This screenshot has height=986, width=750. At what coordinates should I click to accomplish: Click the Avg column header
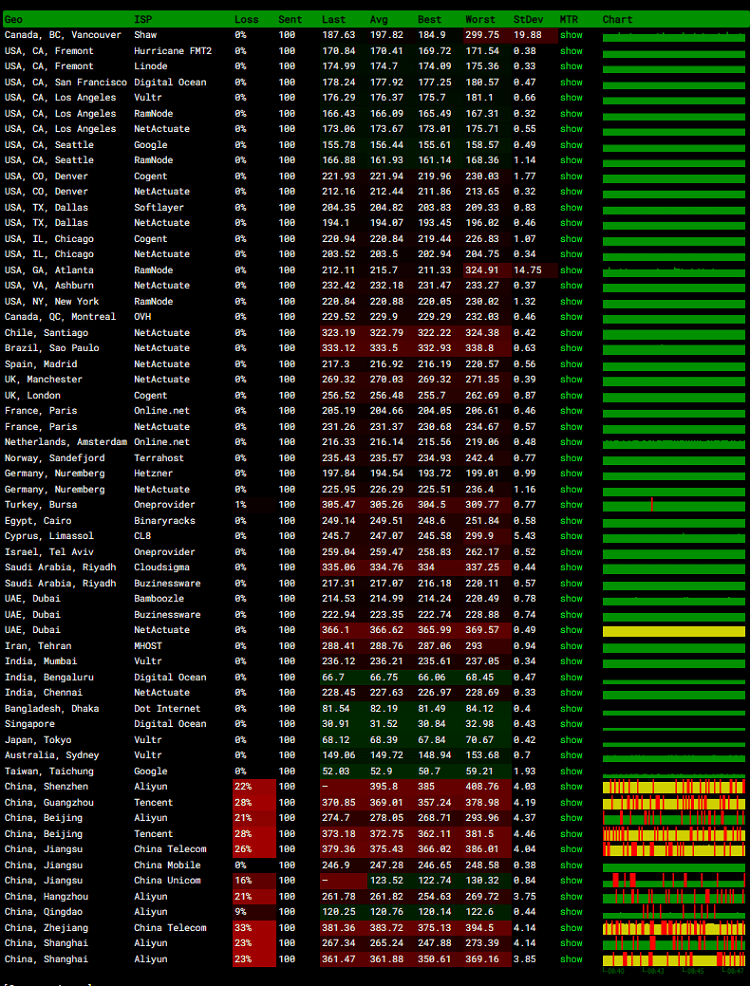(379, 19)
